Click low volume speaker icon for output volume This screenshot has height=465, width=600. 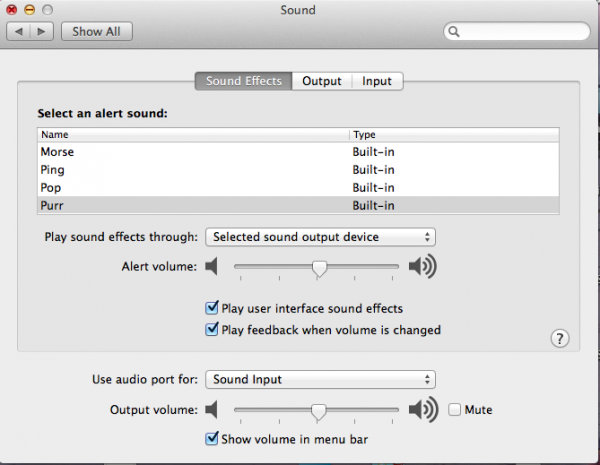[x=211, y=410]
